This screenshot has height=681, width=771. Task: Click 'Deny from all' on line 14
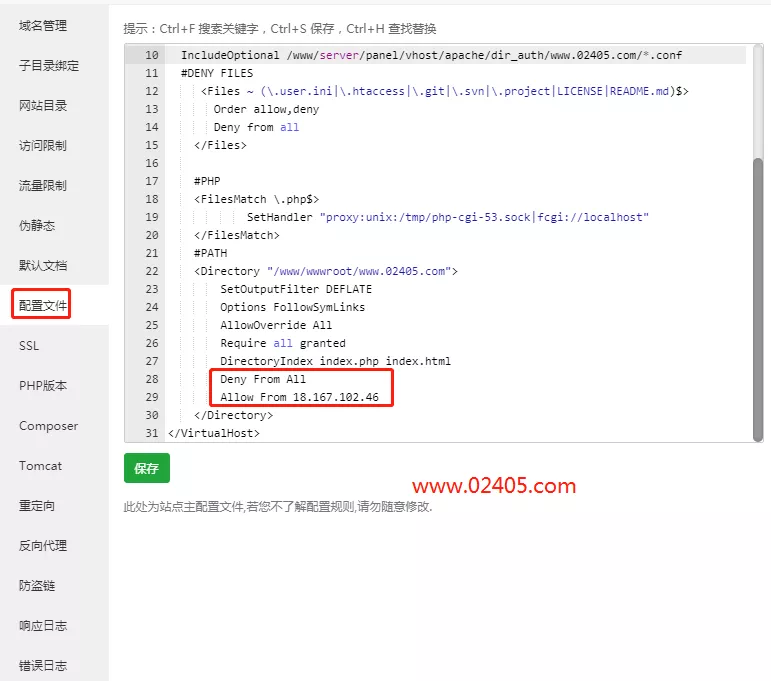256,127
